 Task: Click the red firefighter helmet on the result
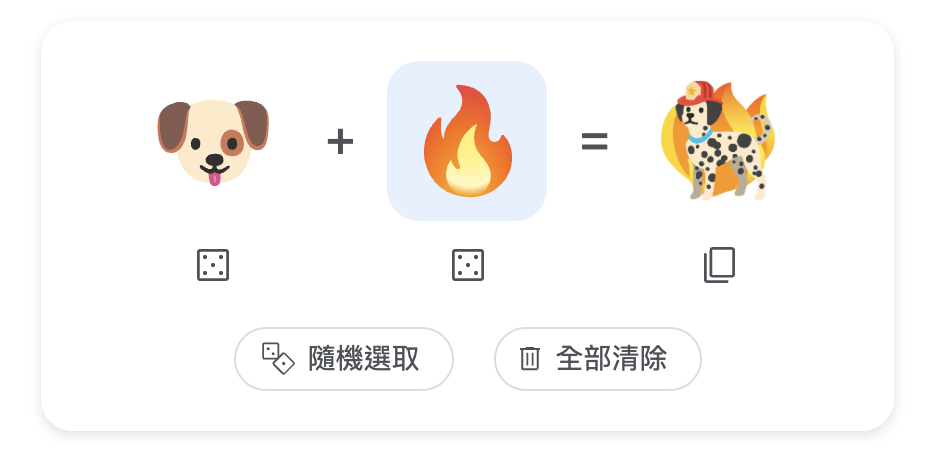pos(698,93)
